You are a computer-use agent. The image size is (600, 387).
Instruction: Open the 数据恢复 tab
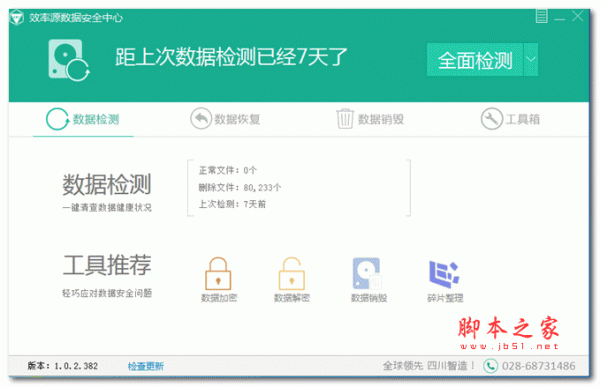(x=225, y=119)
